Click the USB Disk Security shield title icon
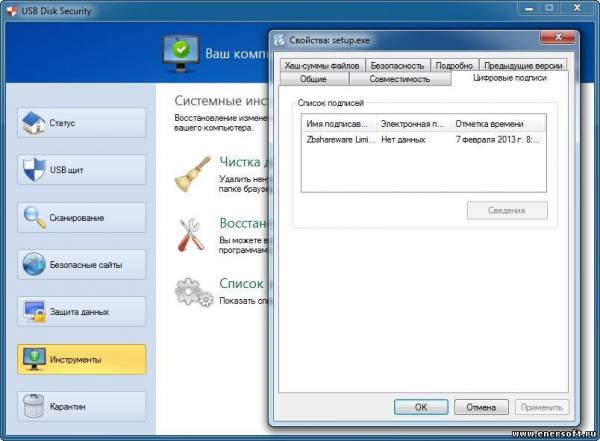This screenshot has height=441, width=600. (x=11, y=10)
